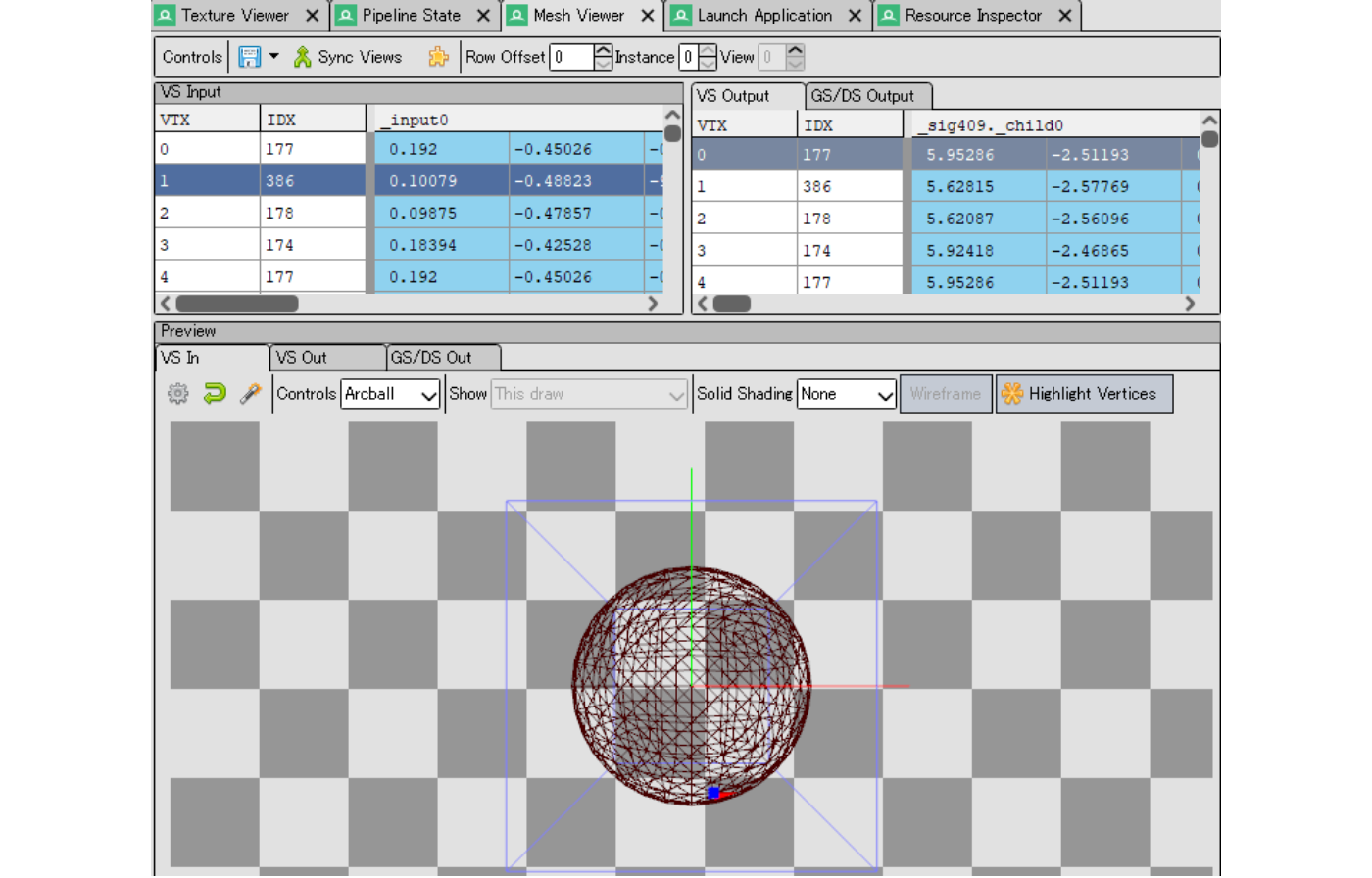Image resolution: width=1372 pixels, height=878 pixels.
Task: Select the Sync Views icon
Action: [302, 57]
